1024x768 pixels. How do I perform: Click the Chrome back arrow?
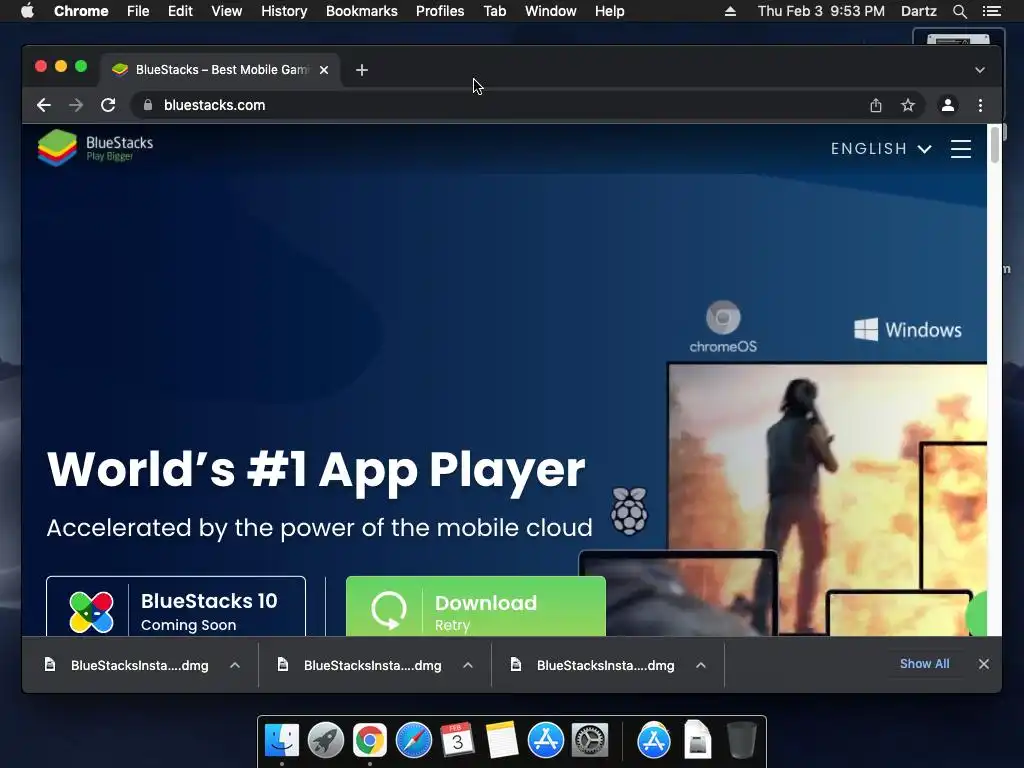[44, 105]
